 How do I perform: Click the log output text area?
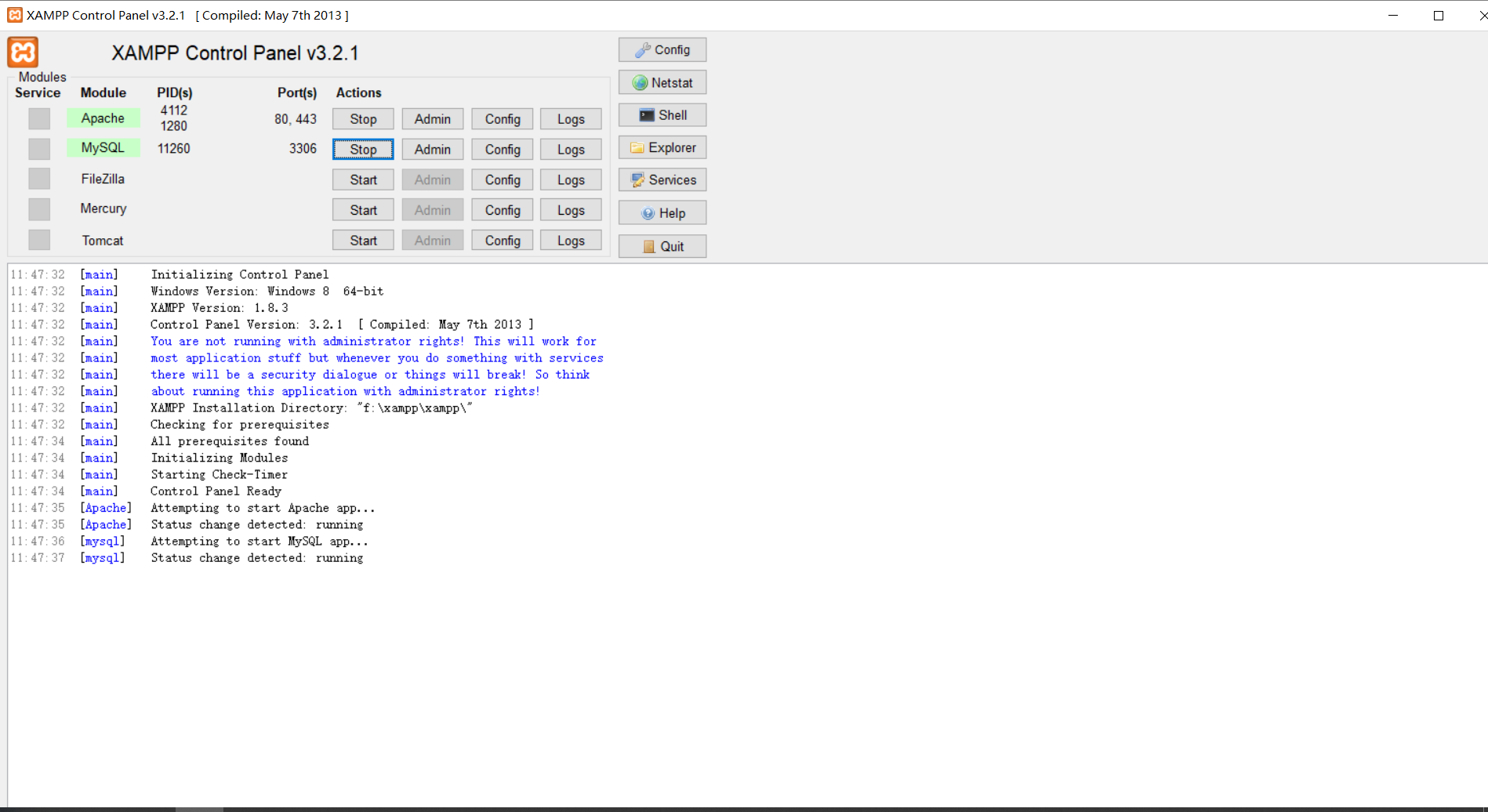pyautogui.click(x=747, y=535)
